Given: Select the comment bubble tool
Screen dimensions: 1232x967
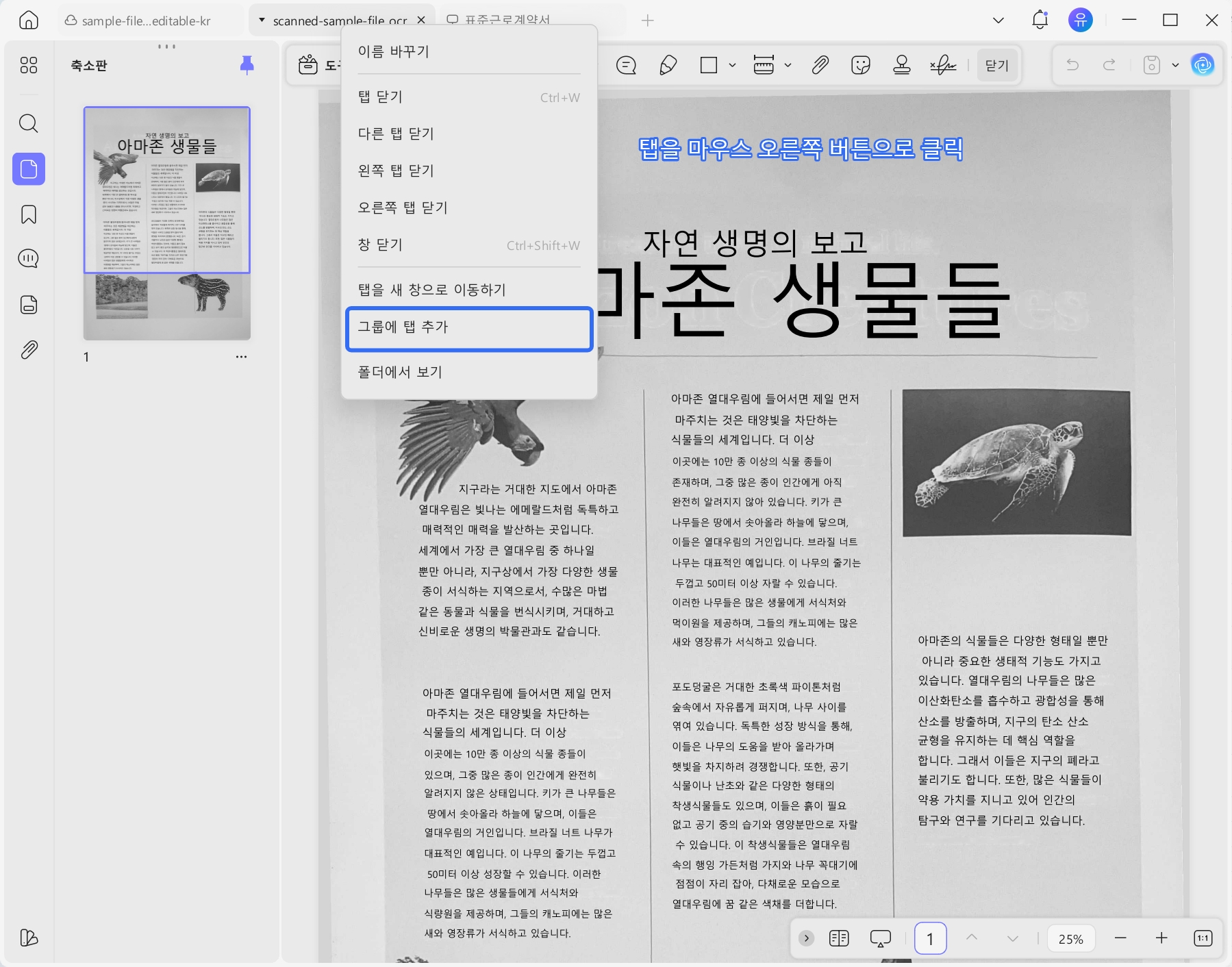Looking at the screenshot, I should (626, 65).
